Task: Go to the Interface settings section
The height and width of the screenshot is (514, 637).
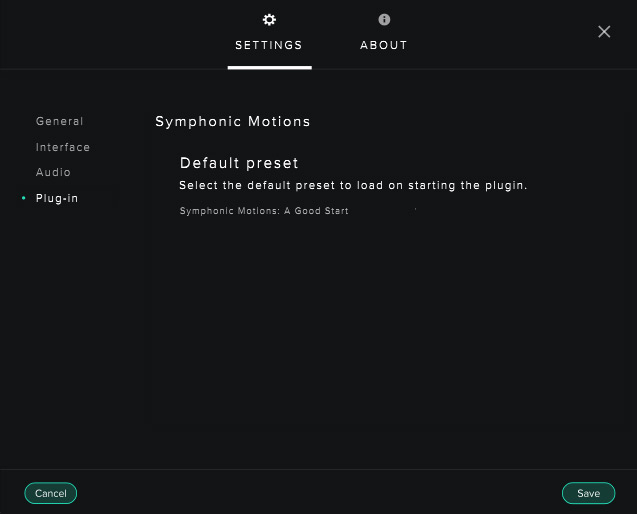Action: tap(63, 147)
